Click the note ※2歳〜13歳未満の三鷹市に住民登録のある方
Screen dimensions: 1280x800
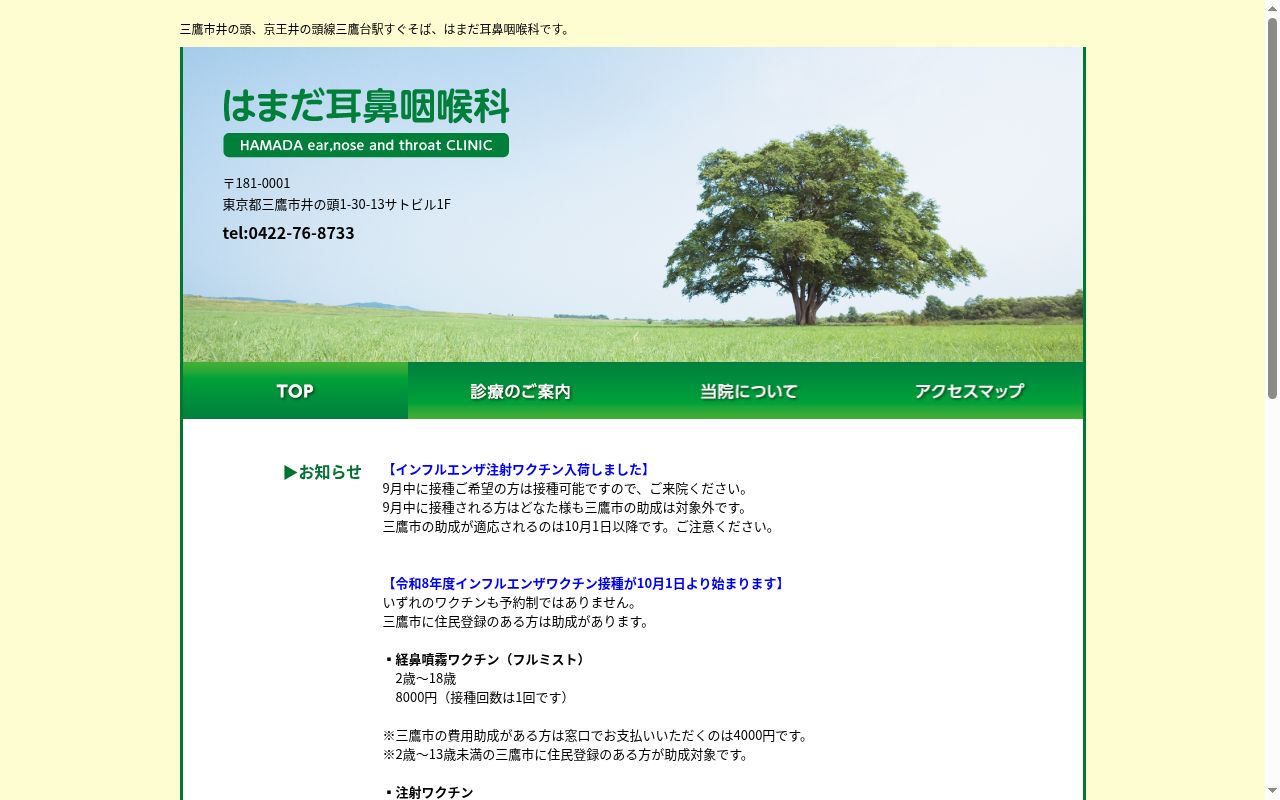click(566, 754)
